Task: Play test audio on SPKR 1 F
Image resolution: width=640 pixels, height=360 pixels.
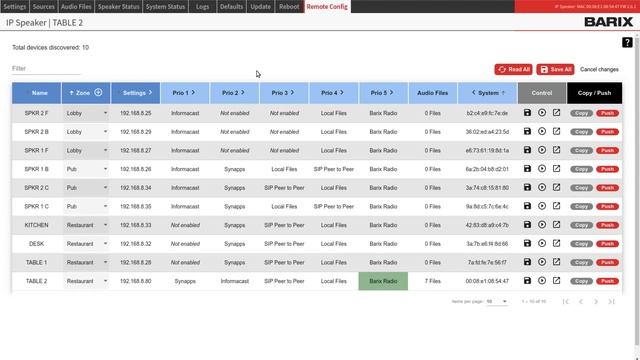Action: point(542,150)
